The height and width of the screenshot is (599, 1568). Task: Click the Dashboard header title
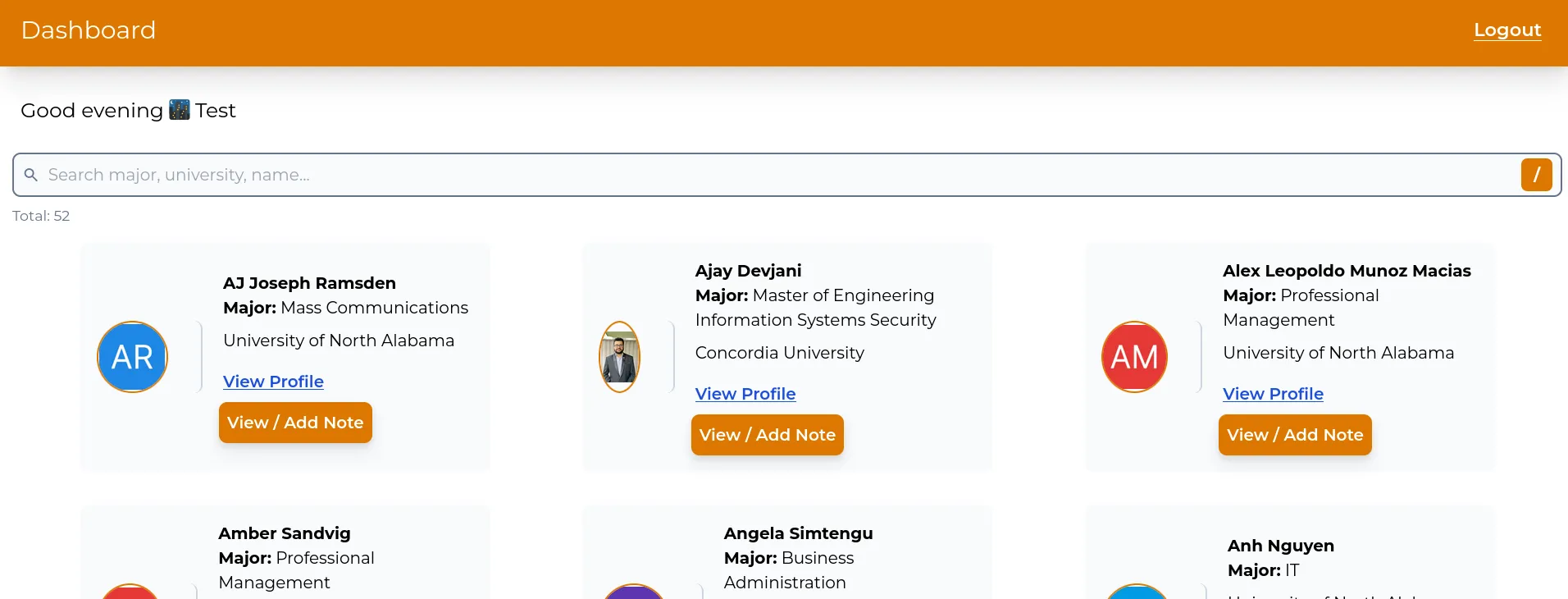89,30
